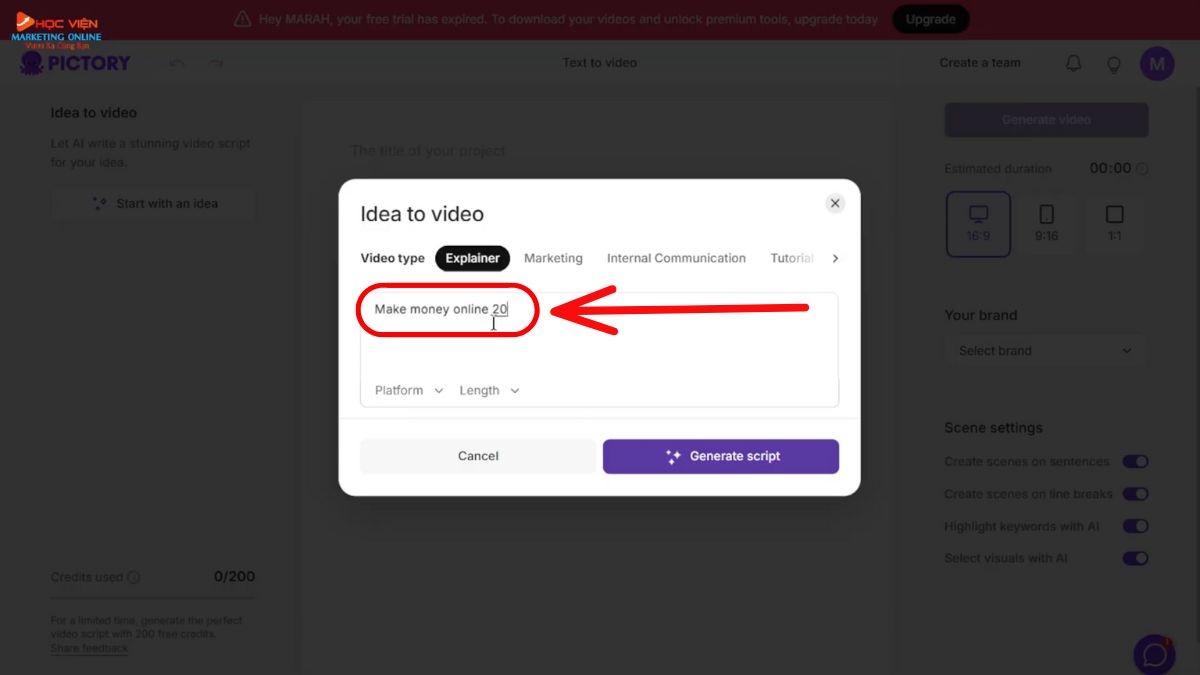This screenshot has width=1200, height=675.
Task: Click the undo arrow icon
Action: (177, 63)
